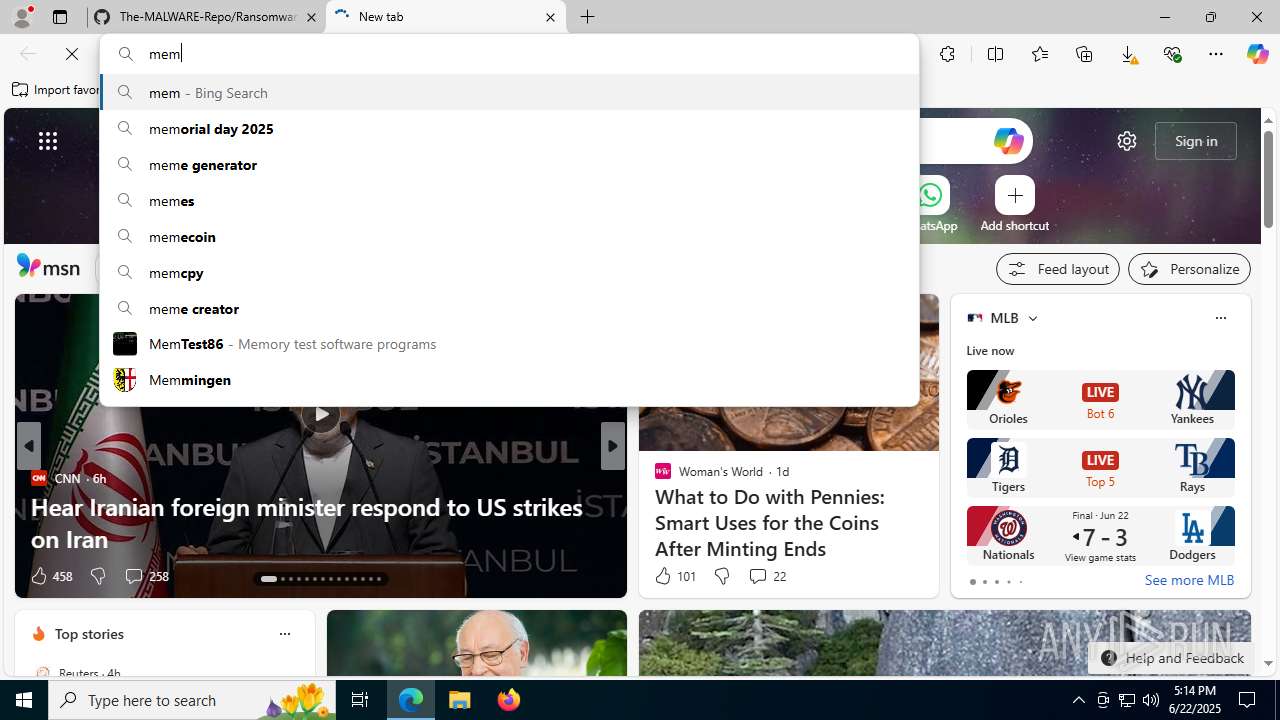Open volume control in system tray
The width and height of the screenshot is (1280, 720).
(1151, 700)
